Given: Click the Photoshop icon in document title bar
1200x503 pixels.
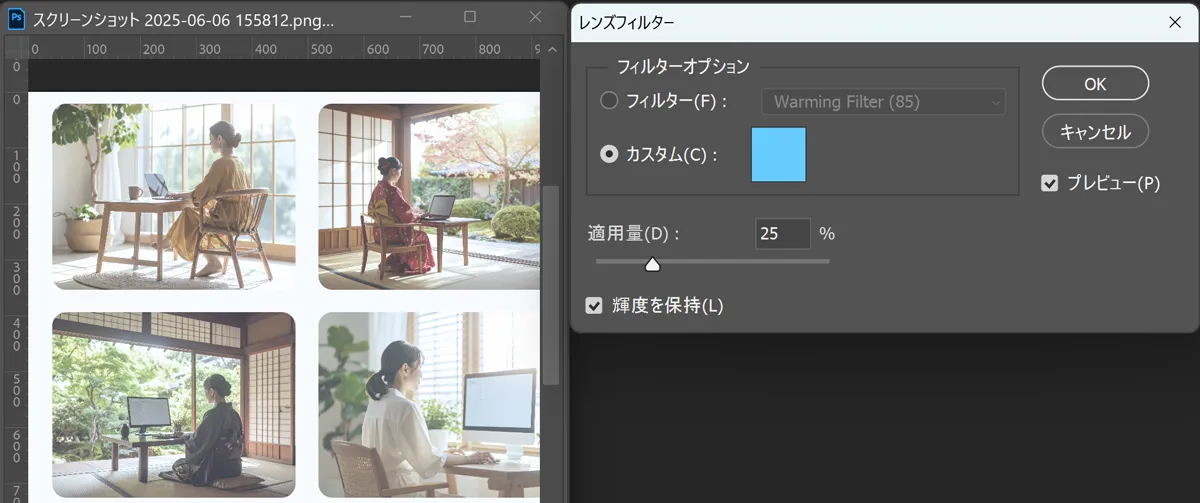Looking at the screenshot, I should coord(16,18).
